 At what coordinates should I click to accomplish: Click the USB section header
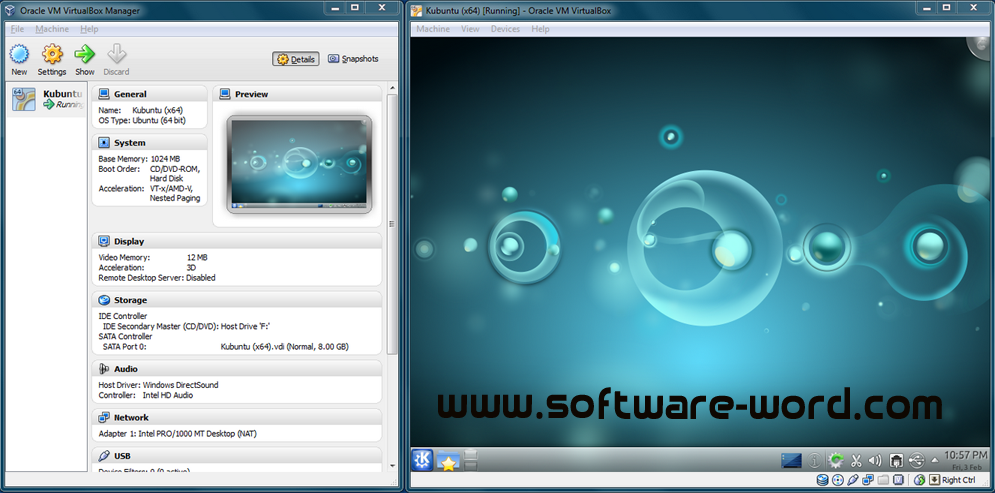[x=237, y=456]
